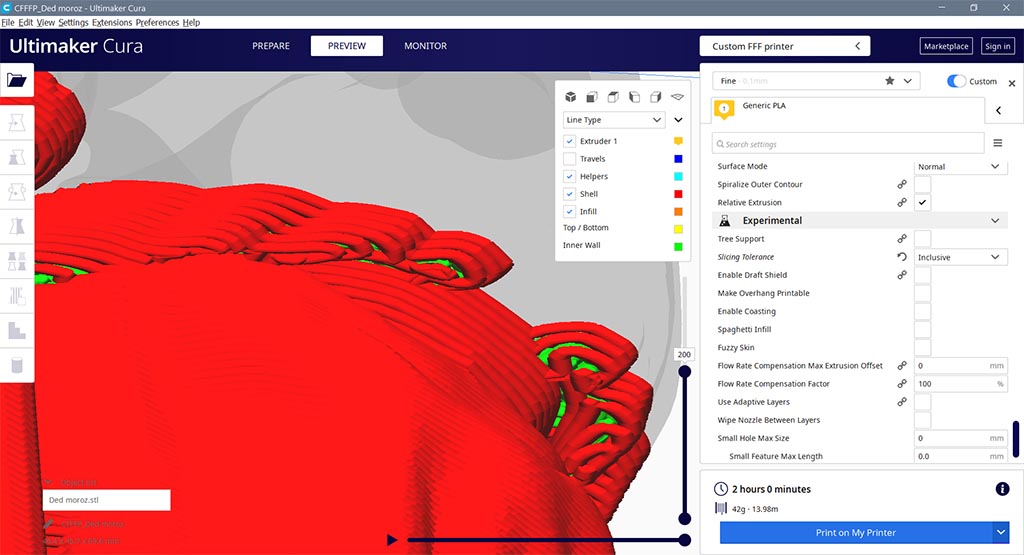Switch to 3D view camera icon
The width and height of the screenshot is (1024, 555).
[570, 97]
